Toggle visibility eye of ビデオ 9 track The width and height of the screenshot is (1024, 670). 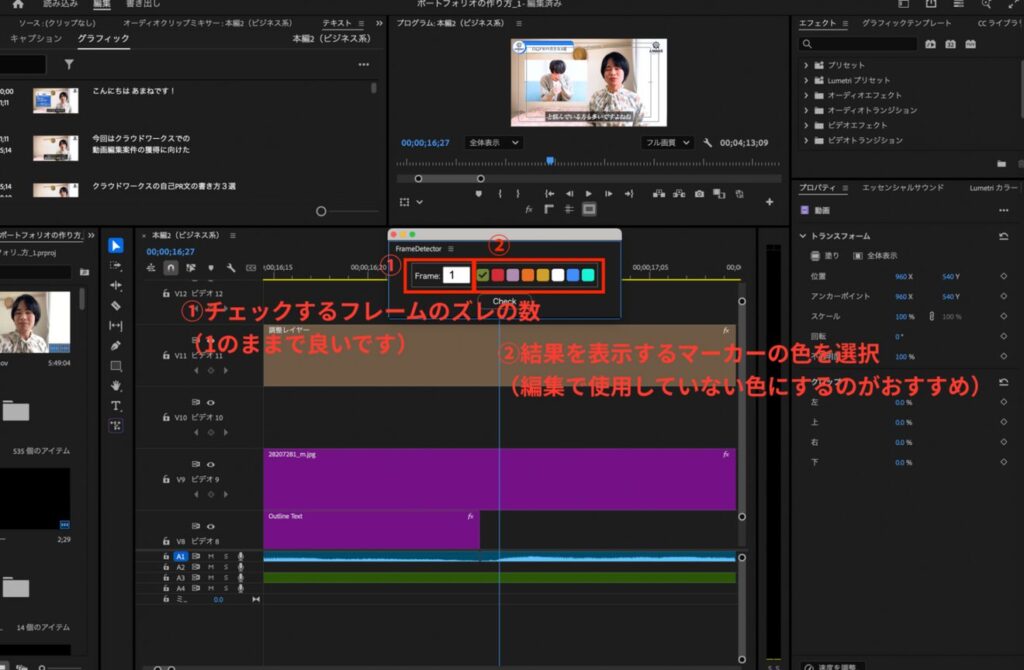[211, 464]
